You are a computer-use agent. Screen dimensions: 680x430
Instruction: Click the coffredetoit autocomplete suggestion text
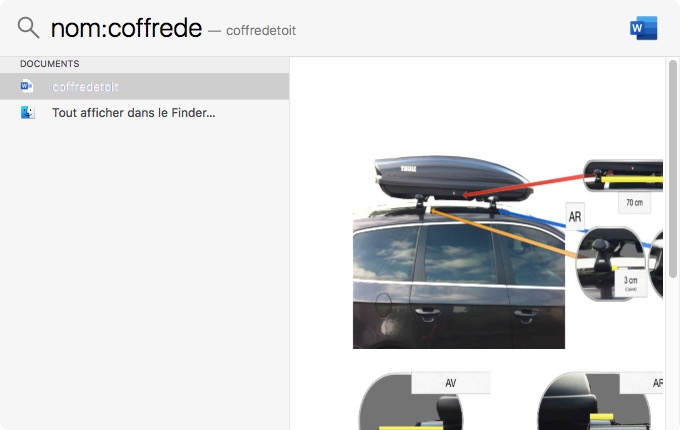click(261, 30)
